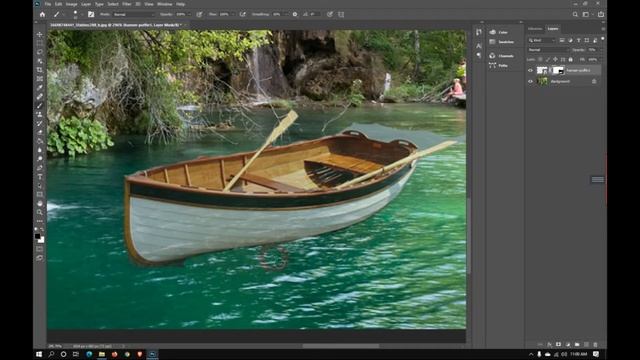Screen dimensions: 640x360
Task: Open brush Flow slider arrow
Action: (x=233, y=14)
